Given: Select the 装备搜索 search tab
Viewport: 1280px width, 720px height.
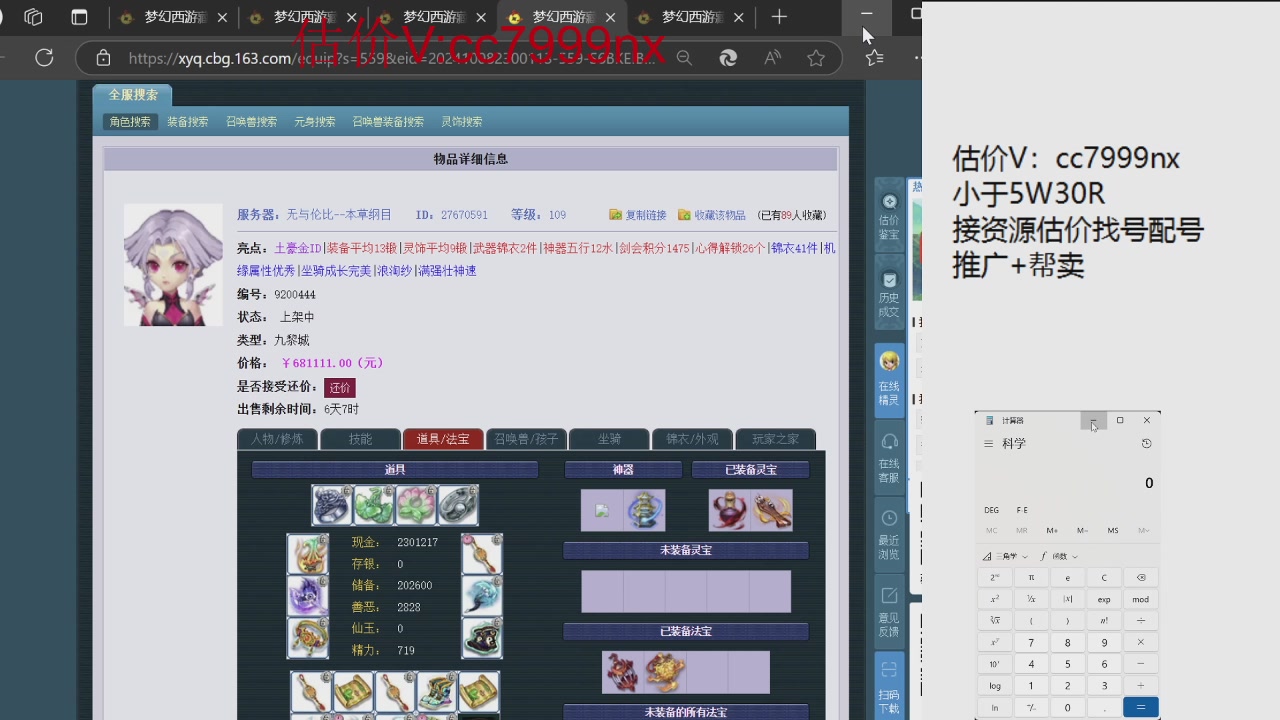Looking at the screenshot, I should (188, 121).
